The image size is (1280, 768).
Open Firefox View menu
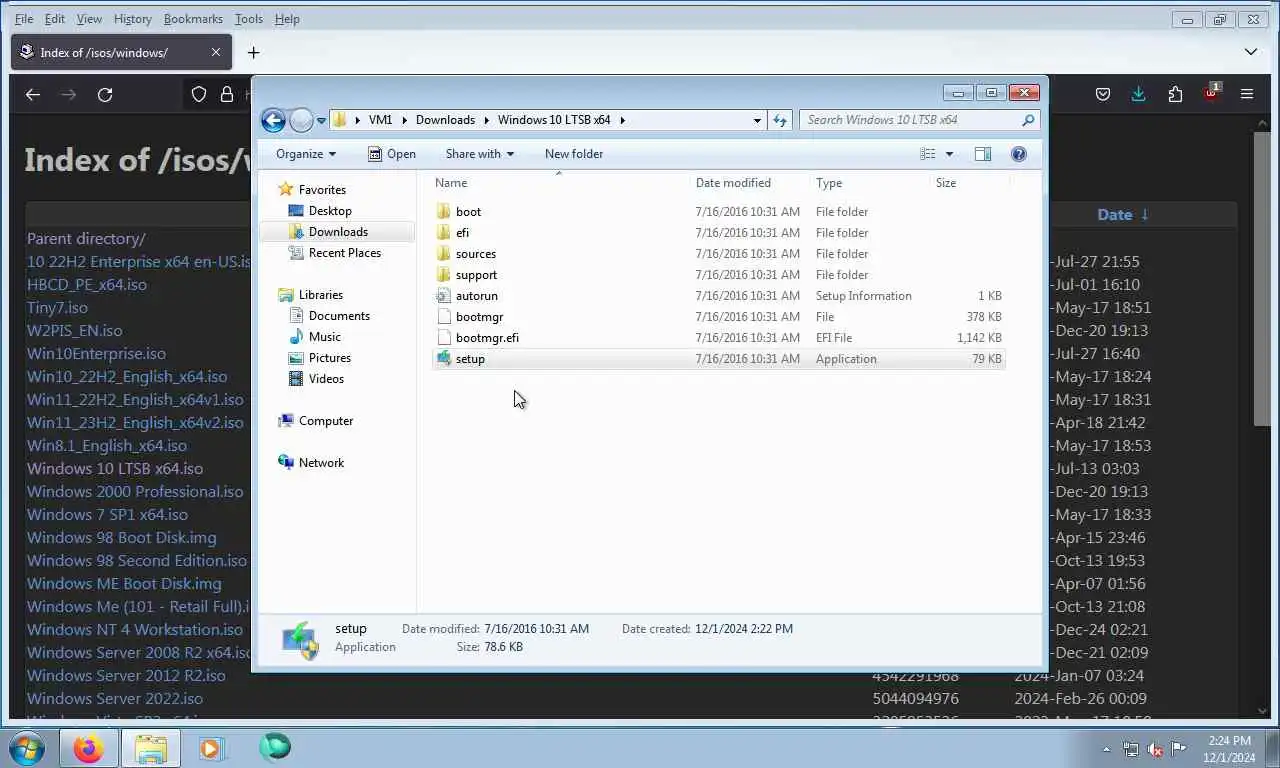coord(89,19)
